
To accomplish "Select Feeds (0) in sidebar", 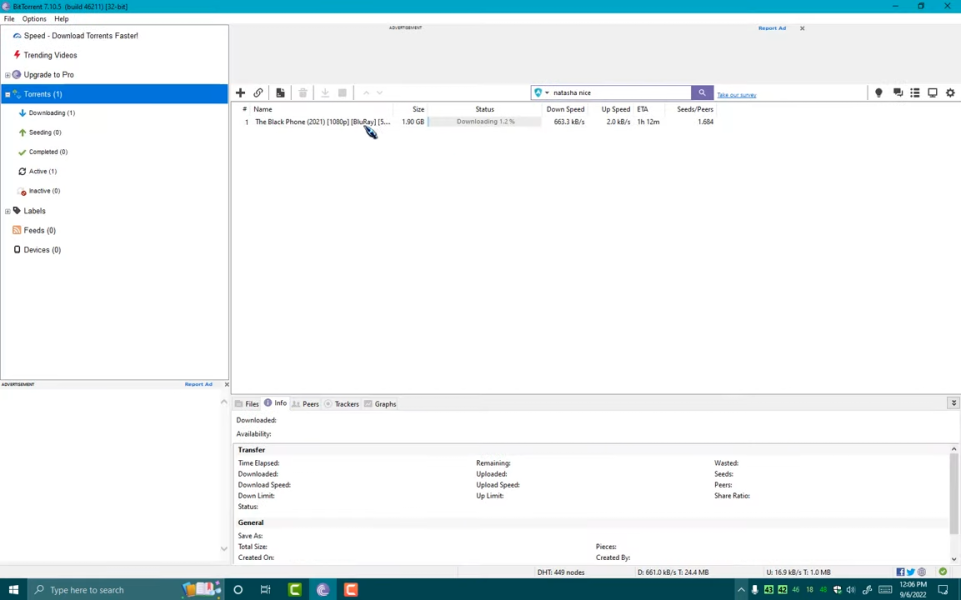I will tap(39, 230).
